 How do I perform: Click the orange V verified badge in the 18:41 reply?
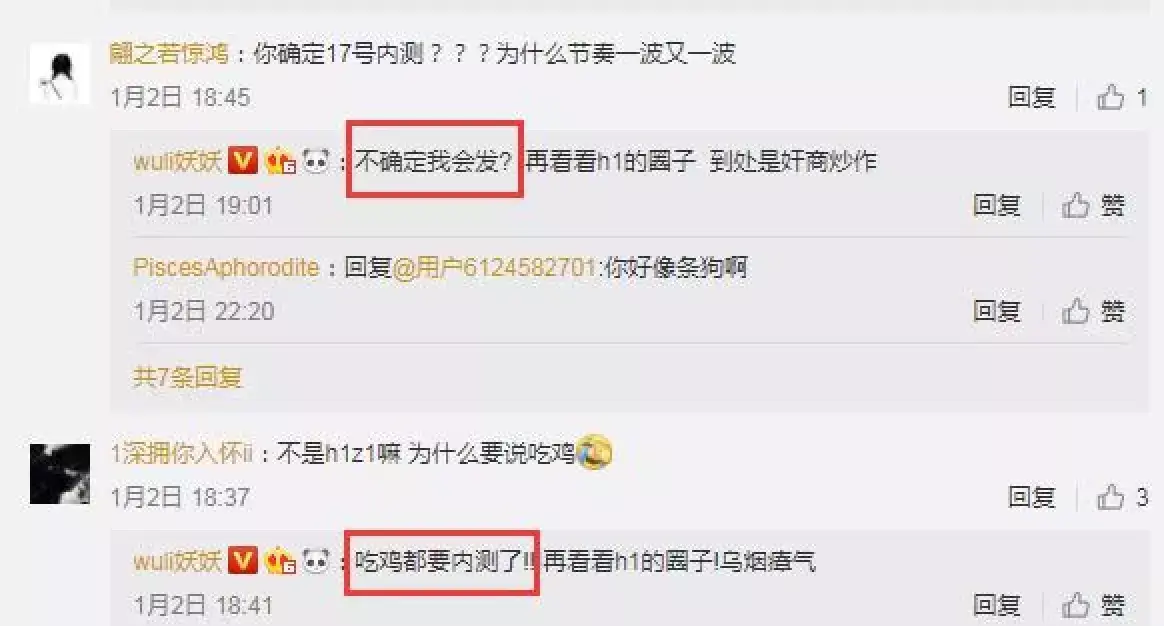coord(242,561)
